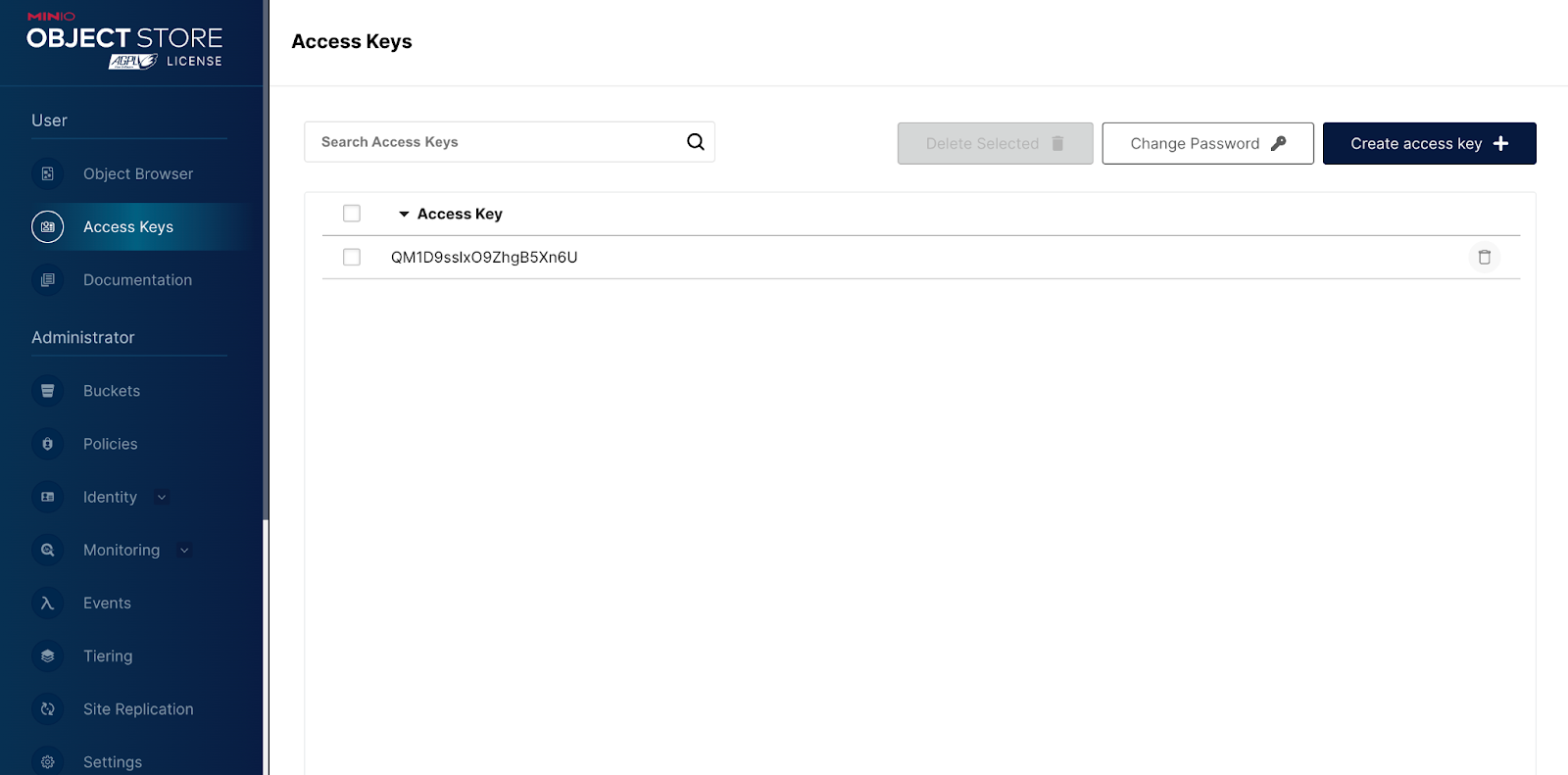Toggle sort arrow on Access Key column
Screen dimensions: 1568x775
(404, 214)
